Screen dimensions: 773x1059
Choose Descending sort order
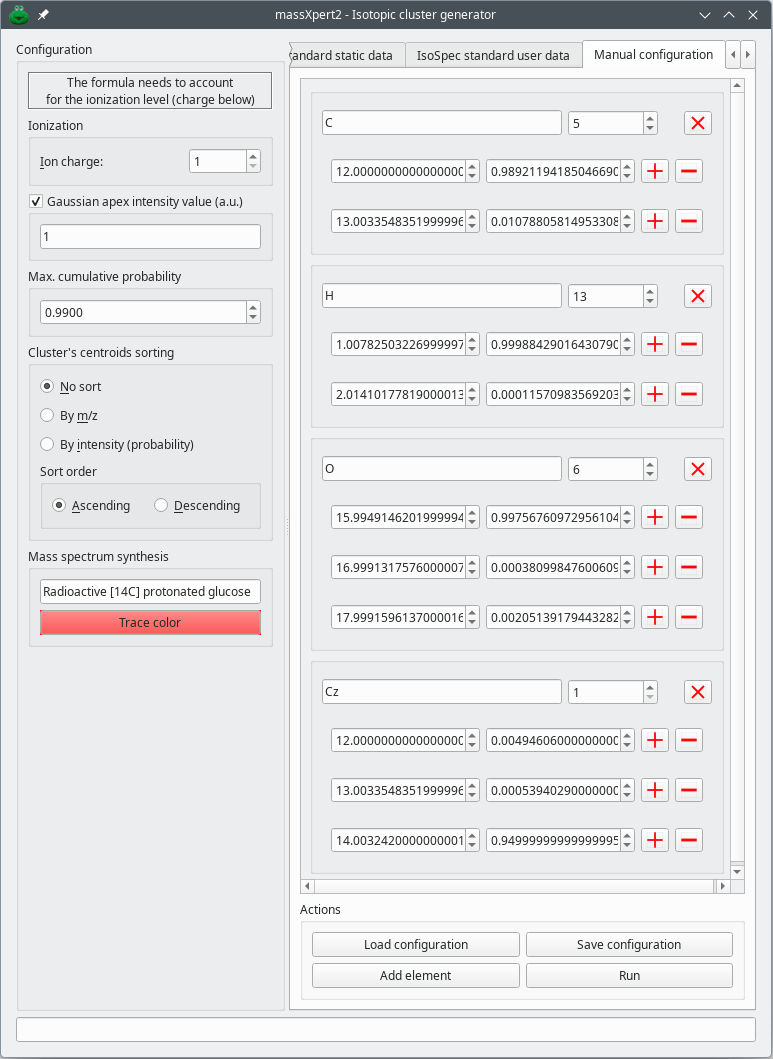pyautogui.click(x=161, y=506)
